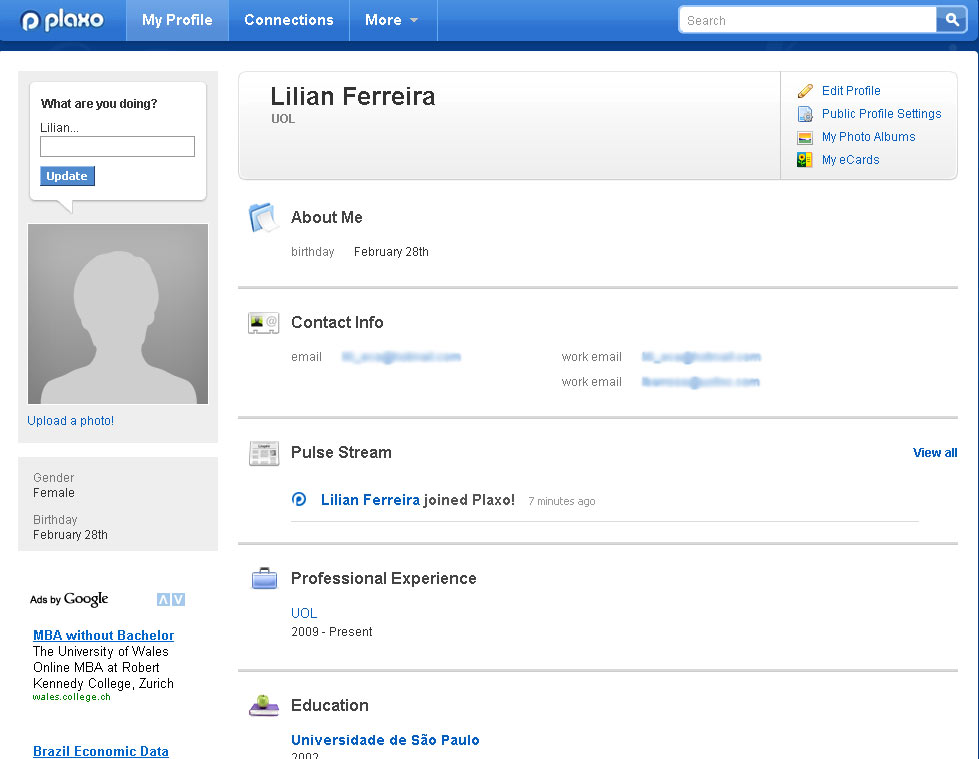Click the Edit Profile pencil icon

click(805, 91)
